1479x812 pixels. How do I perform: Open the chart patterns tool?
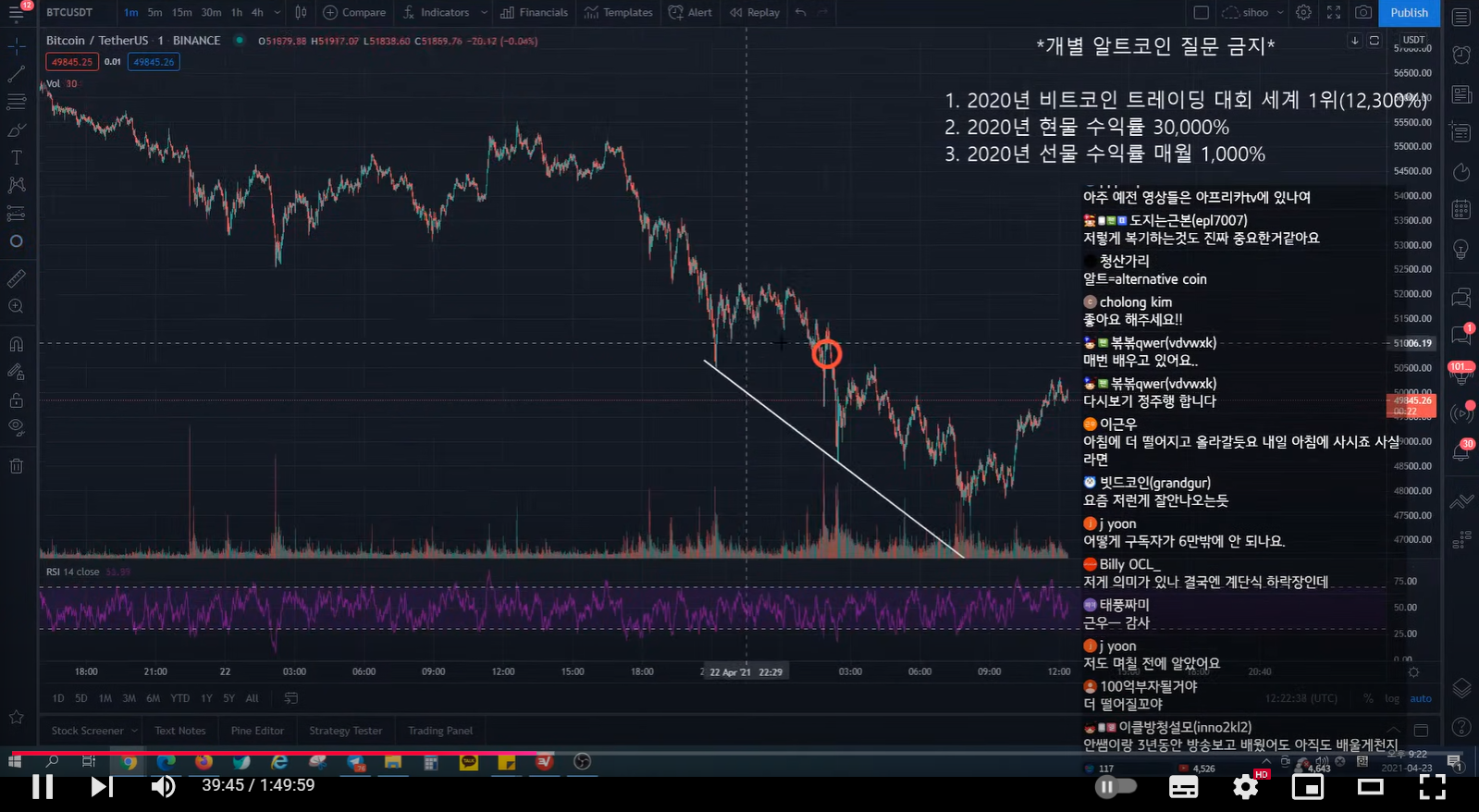click(17, 185)
